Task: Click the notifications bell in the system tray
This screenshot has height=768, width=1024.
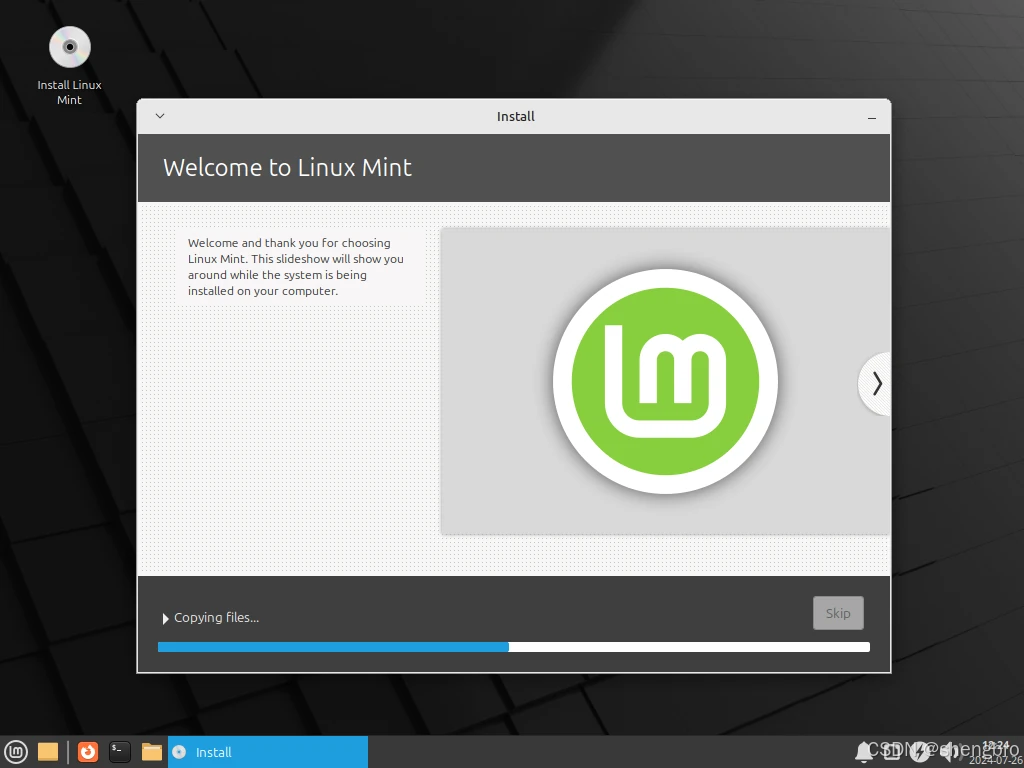Action: [x=864, y=751]
